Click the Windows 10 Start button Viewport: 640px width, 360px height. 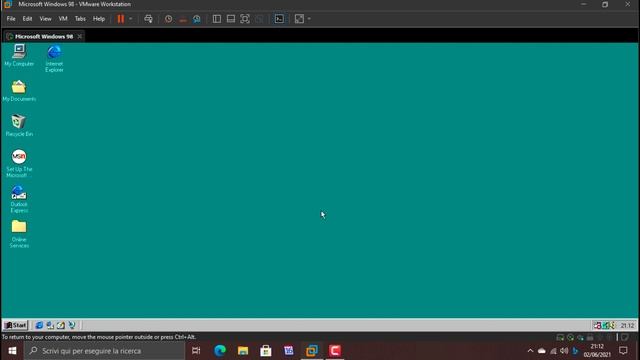[12, 351]
